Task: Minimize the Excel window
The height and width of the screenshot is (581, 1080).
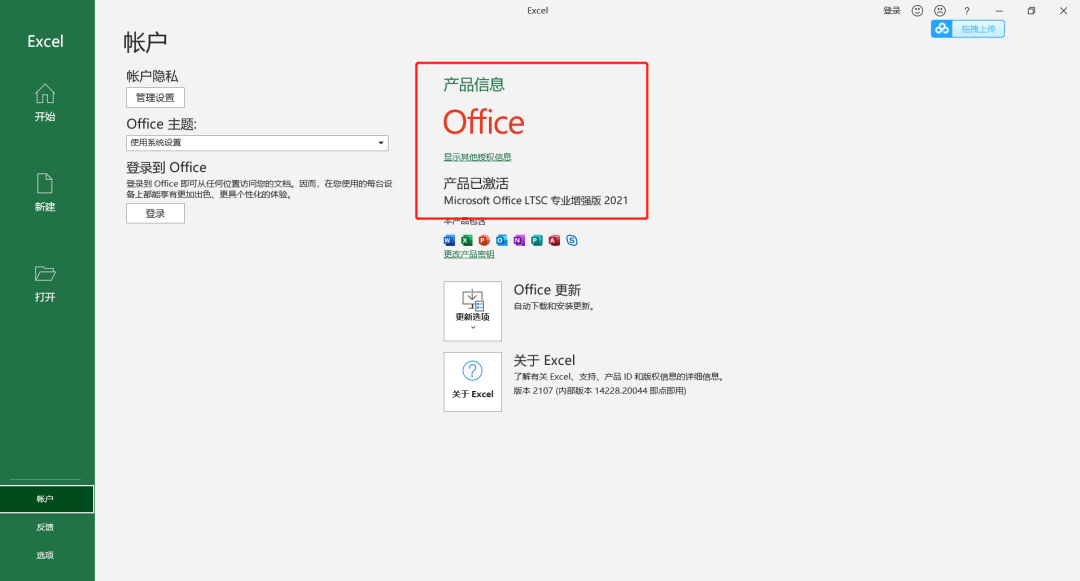Action: tap(999, 10)
